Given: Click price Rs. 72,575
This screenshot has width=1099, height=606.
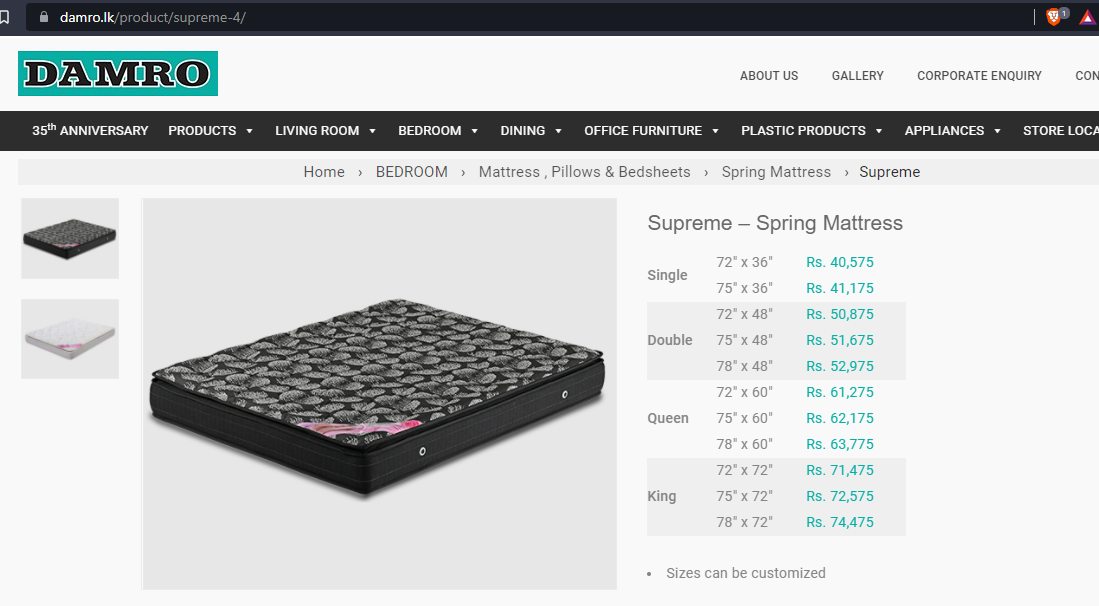Looking at the screenshot, I should 840,495.
